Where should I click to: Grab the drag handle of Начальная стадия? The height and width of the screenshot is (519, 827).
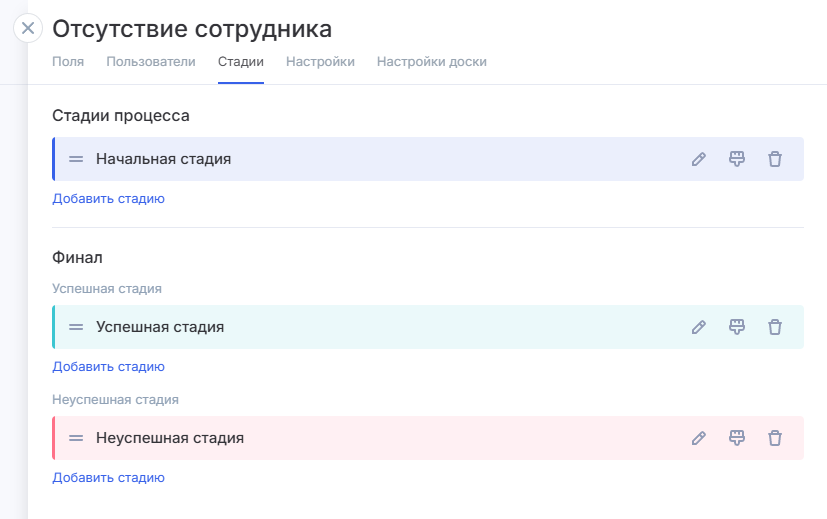coord(76,159)
